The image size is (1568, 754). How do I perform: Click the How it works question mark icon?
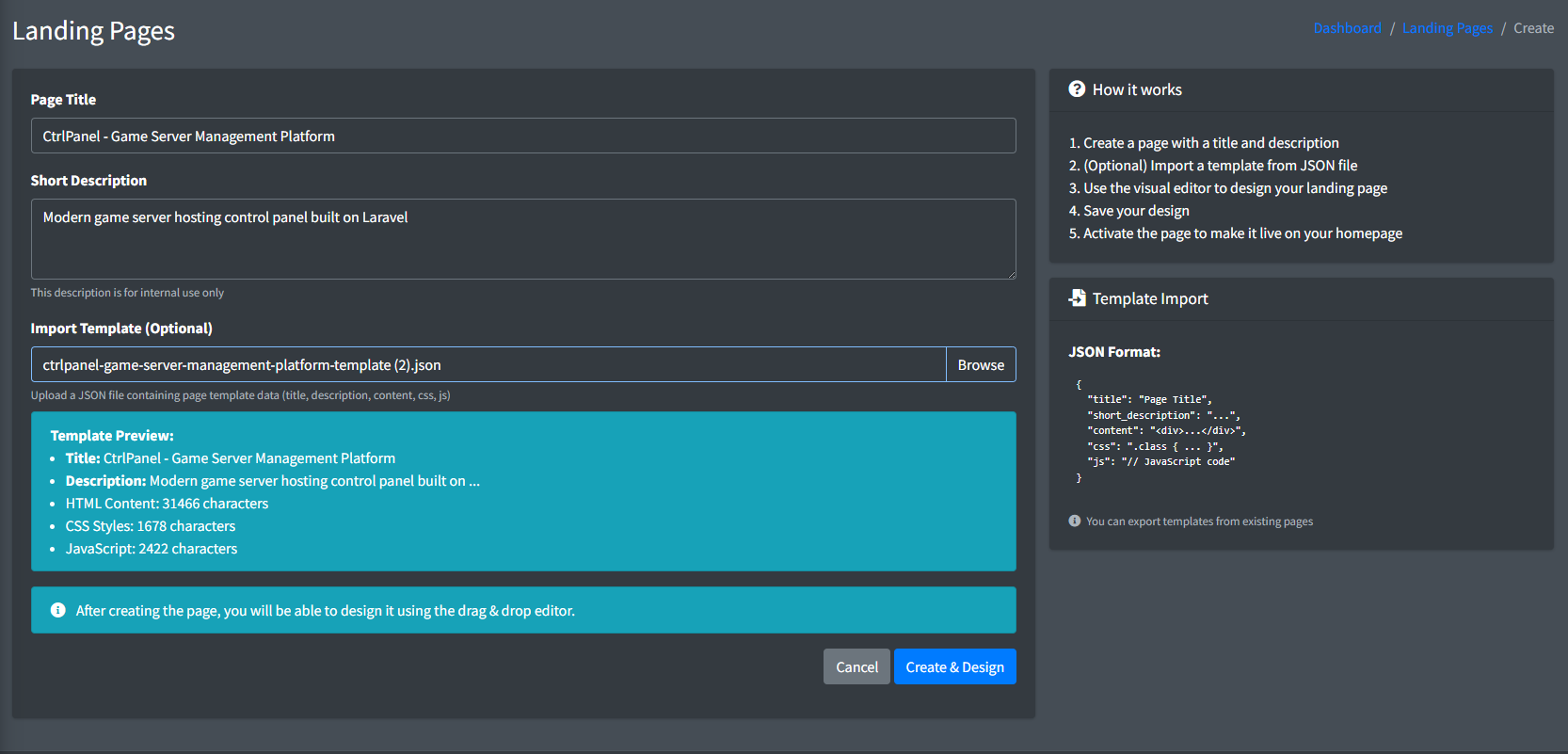click(x=1077, y=89)
